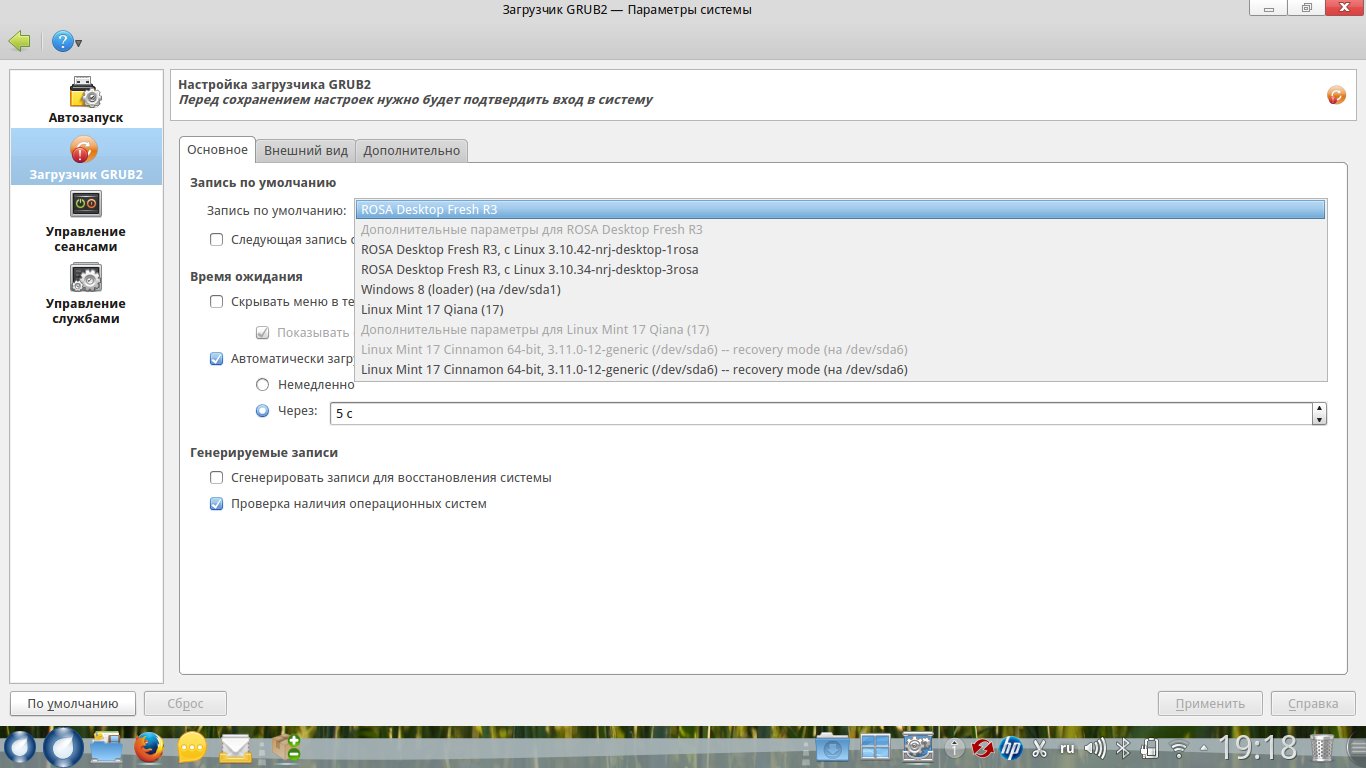Select ROSA entry with Linux 3.10.34-nrj-desktop-3rosa

pyautogui.click(x=840, y=270)
